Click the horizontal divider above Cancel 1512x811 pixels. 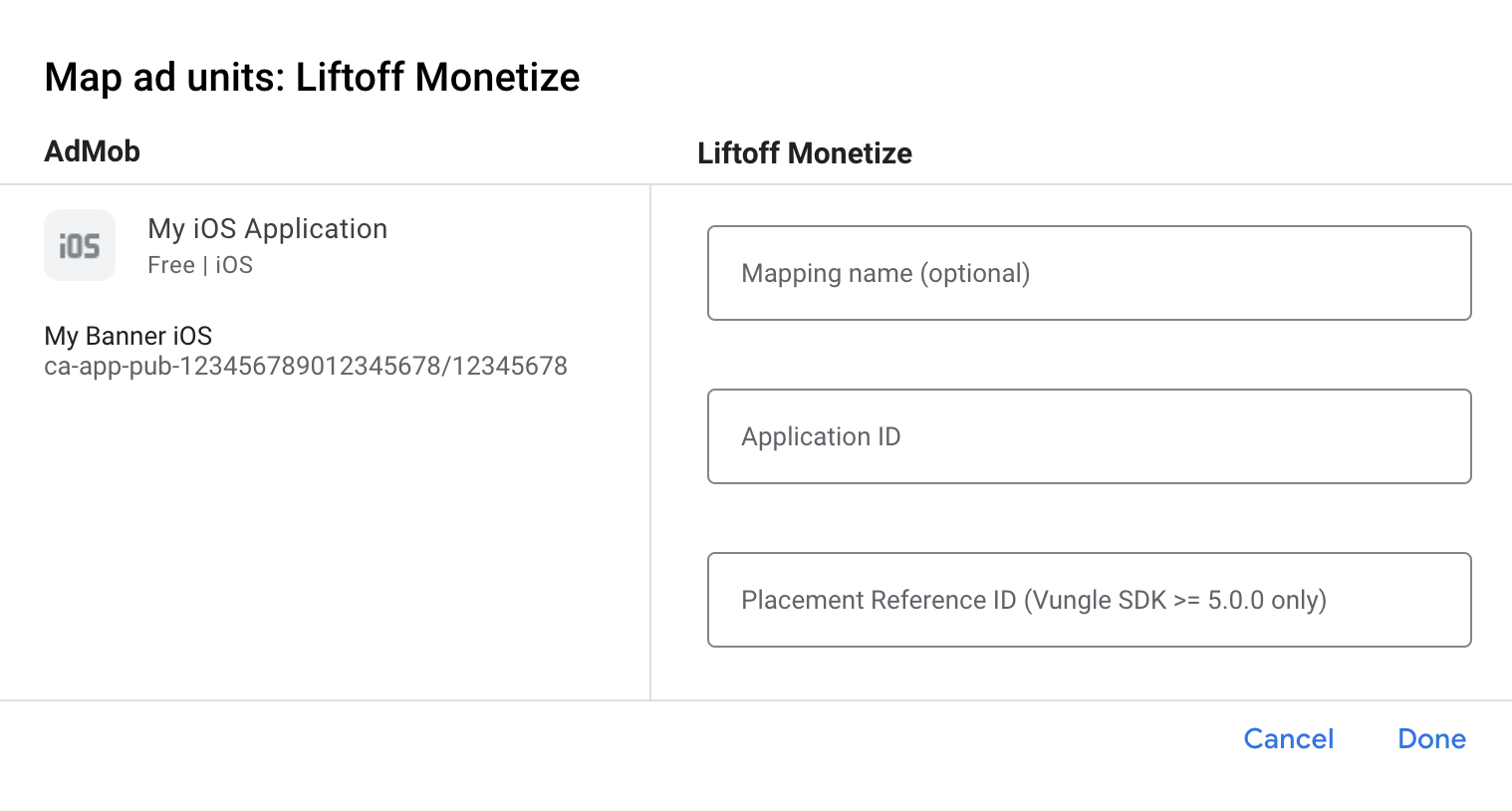[x=757, y=700]
